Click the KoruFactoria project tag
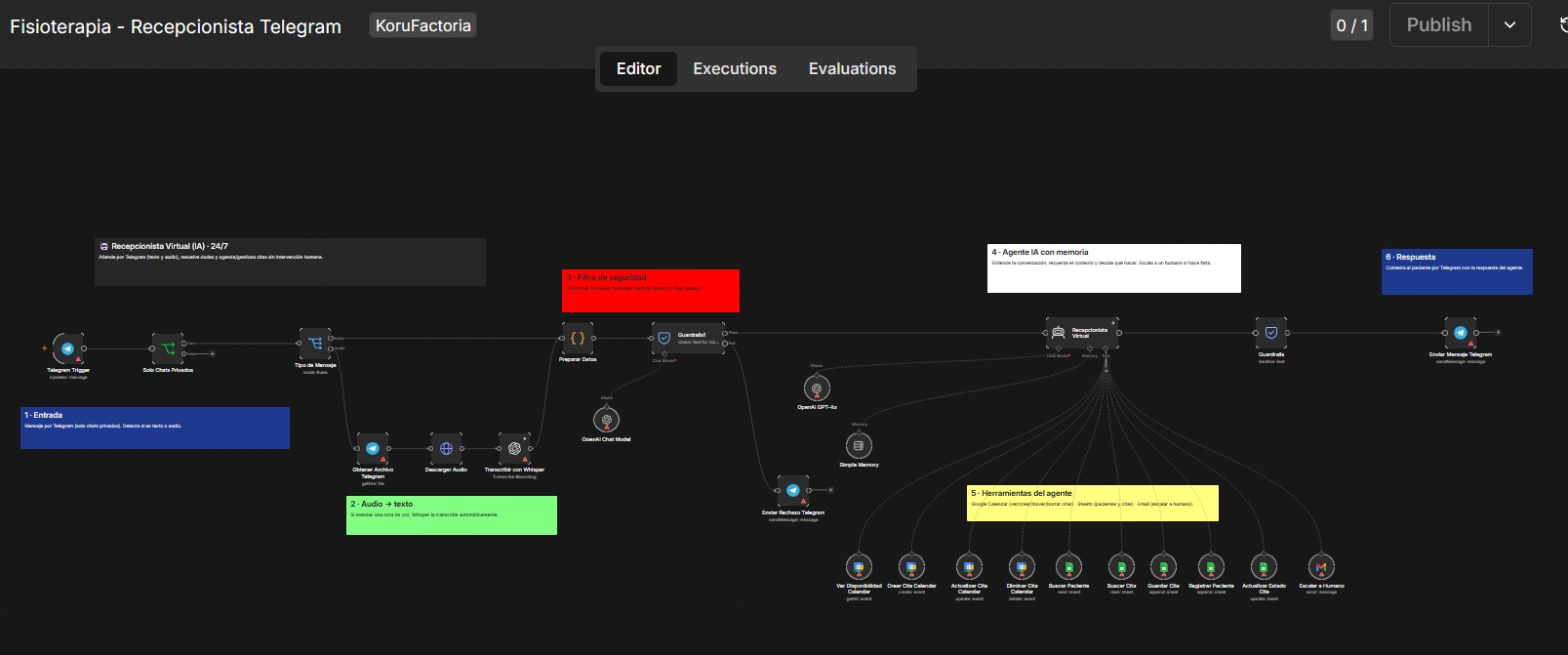The height and width of the screenshot is (655, 1568). [x=423, y=25]
